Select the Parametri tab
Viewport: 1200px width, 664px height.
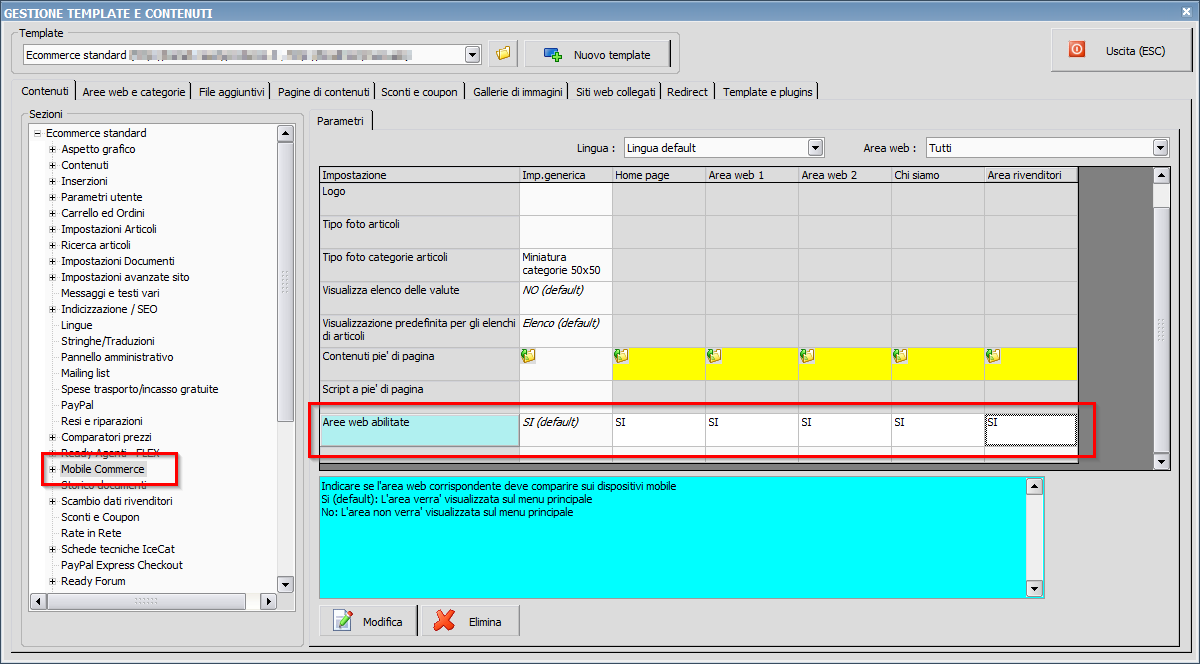pyautogui.click(x=340, y=120)
